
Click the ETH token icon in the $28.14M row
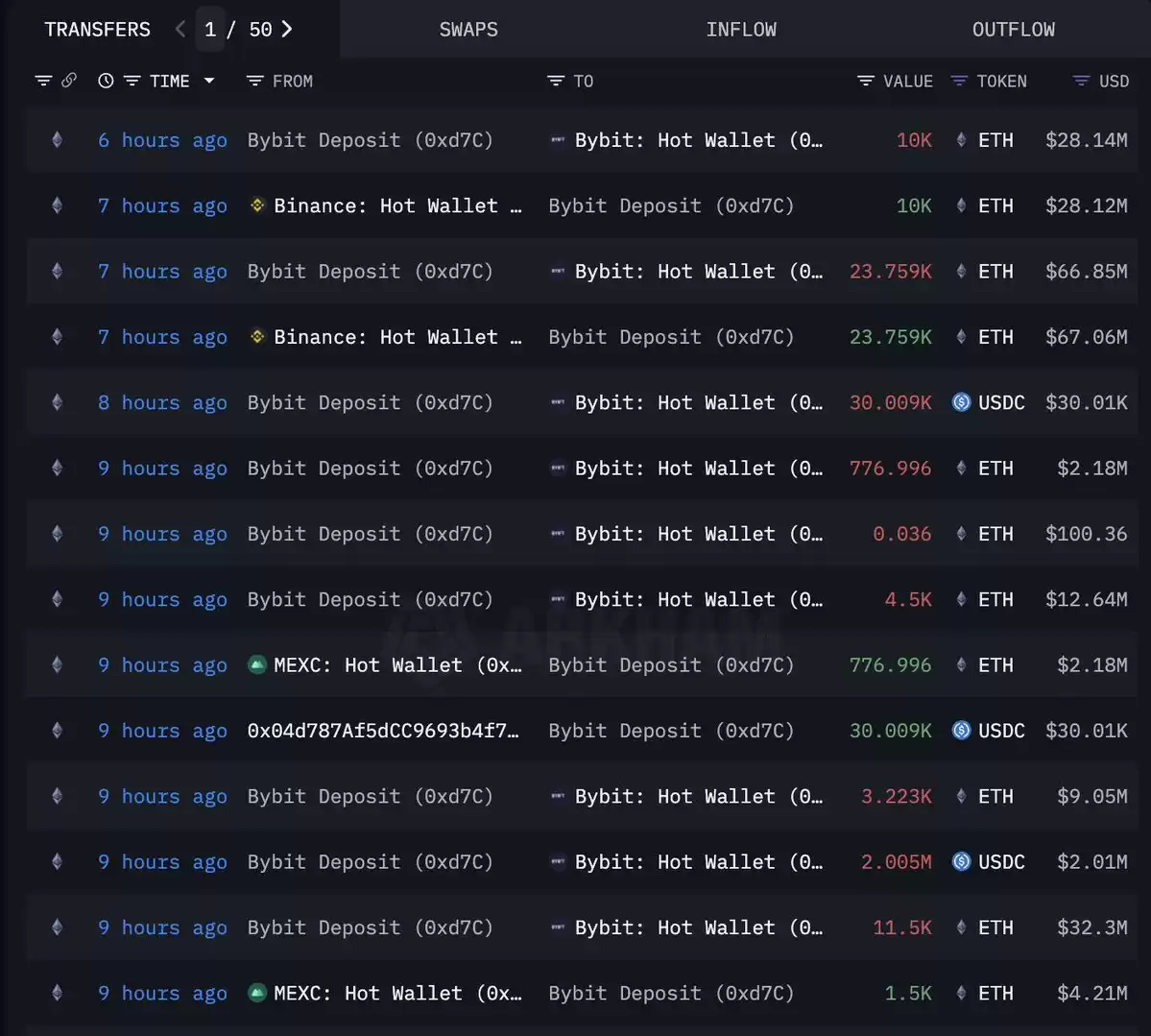(x=961, y=140)
